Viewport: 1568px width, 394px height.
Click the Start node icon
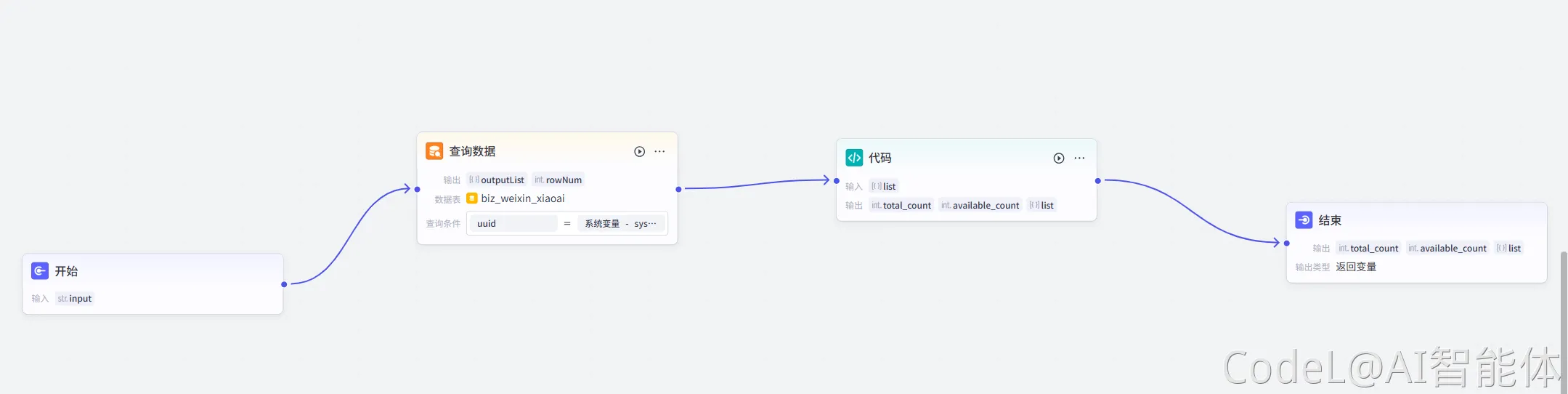[x=40, y=271]
